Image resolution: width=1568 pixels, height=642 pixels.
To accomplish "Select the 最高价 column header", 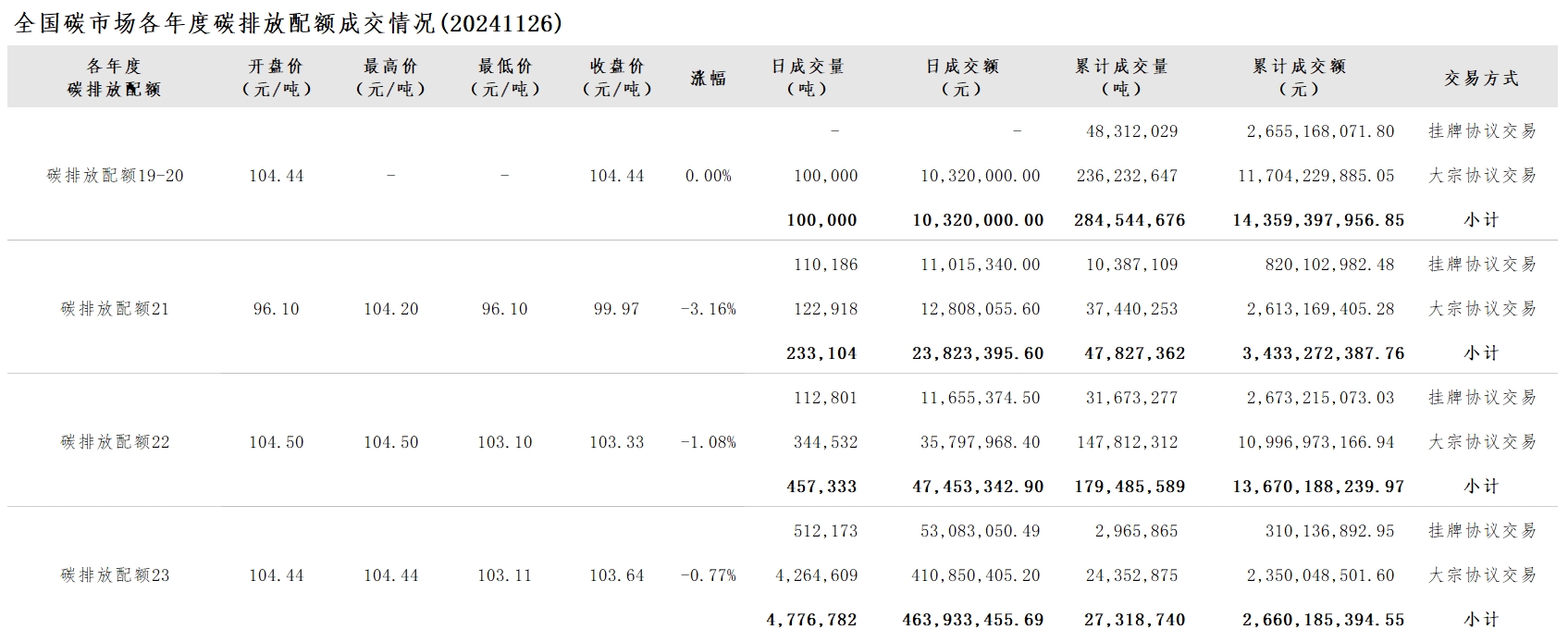I will pyautogui.click(x=391, y=78).
